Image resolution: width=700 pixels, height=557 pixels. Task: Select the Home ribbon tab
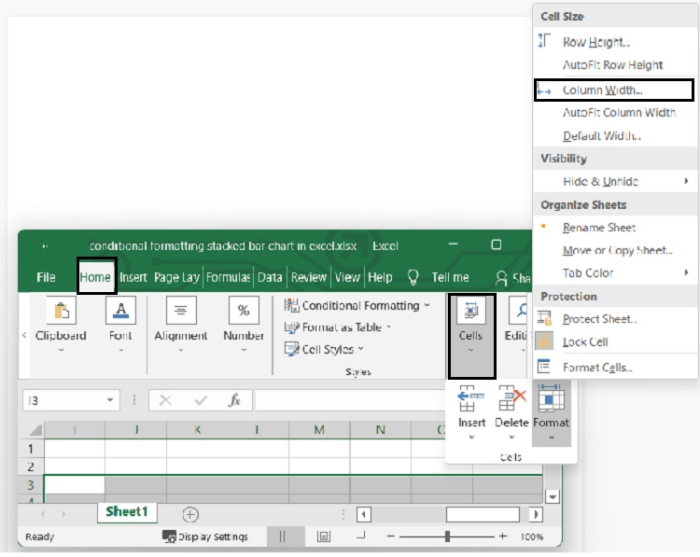(96, 277)
